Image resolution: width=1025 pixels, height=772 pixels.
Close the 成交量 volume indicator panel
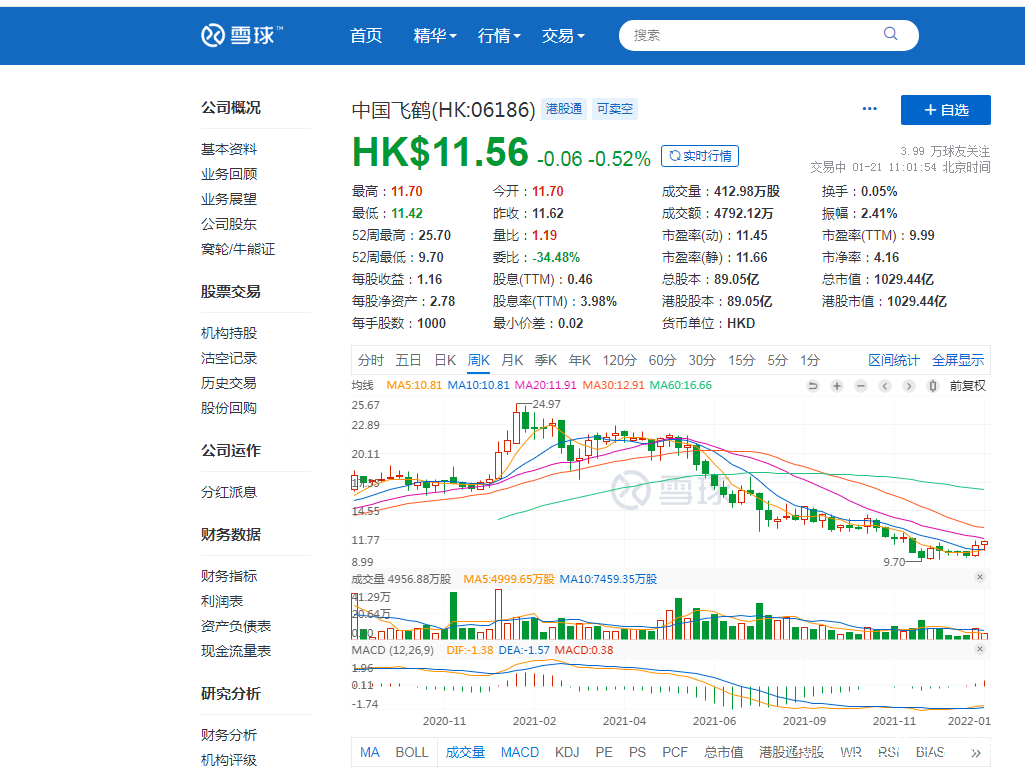click(x=980, y=577)
